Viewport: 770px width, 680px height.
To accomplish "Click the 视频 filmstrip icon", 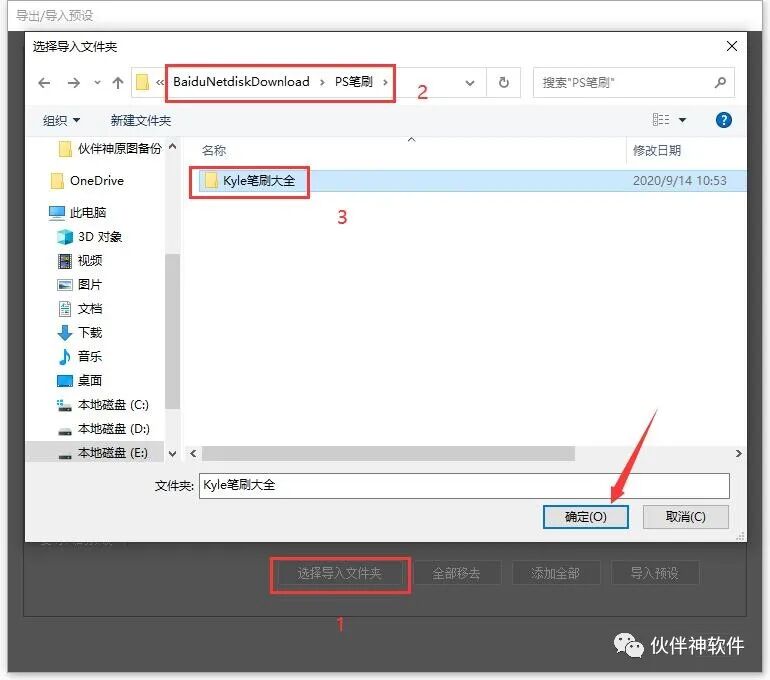I will [65, 261].
